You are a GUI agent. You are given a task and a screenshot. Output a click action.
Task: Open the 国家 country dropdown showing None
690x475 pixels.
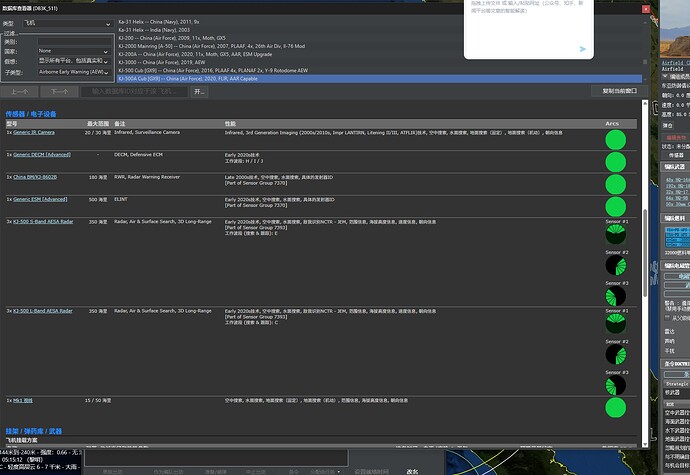[x=72, y=49]
